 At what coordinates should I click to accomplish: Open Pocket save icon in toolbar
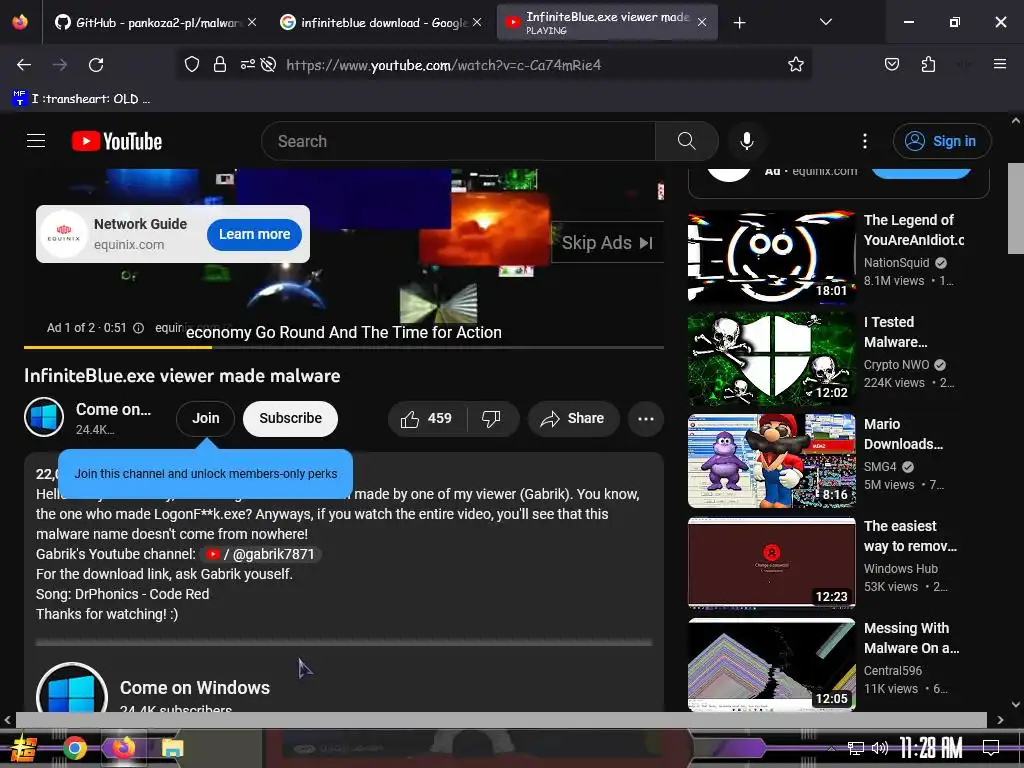891,65
